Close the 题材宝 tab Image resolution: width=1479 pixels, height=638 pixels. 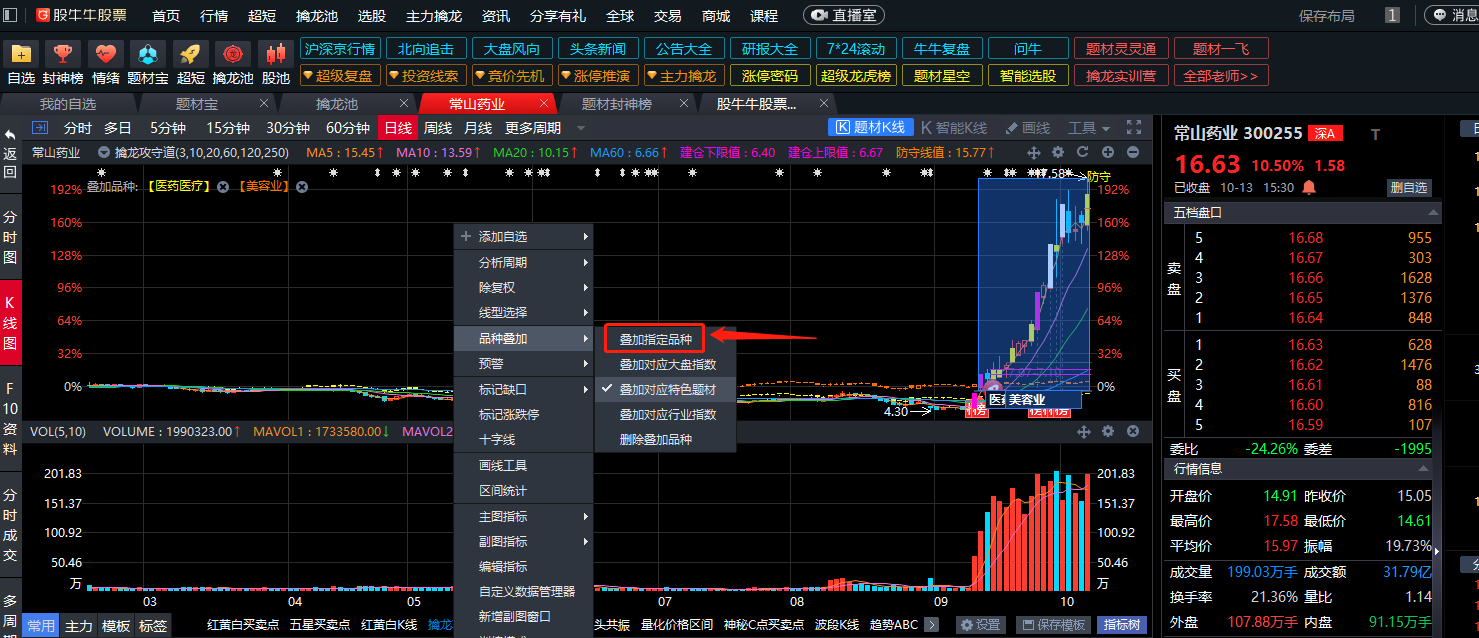tap(264, 103)
